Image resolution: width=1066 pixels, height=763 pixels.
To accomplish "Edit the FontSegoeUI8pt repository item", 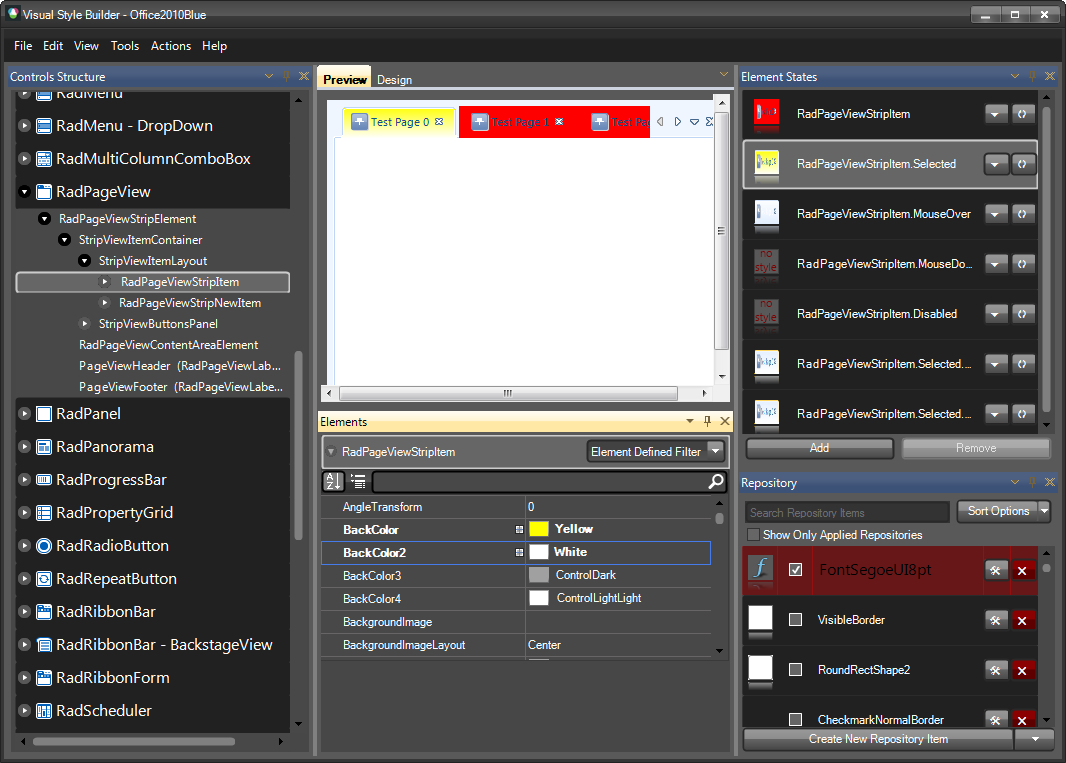I will pos(995,571).
